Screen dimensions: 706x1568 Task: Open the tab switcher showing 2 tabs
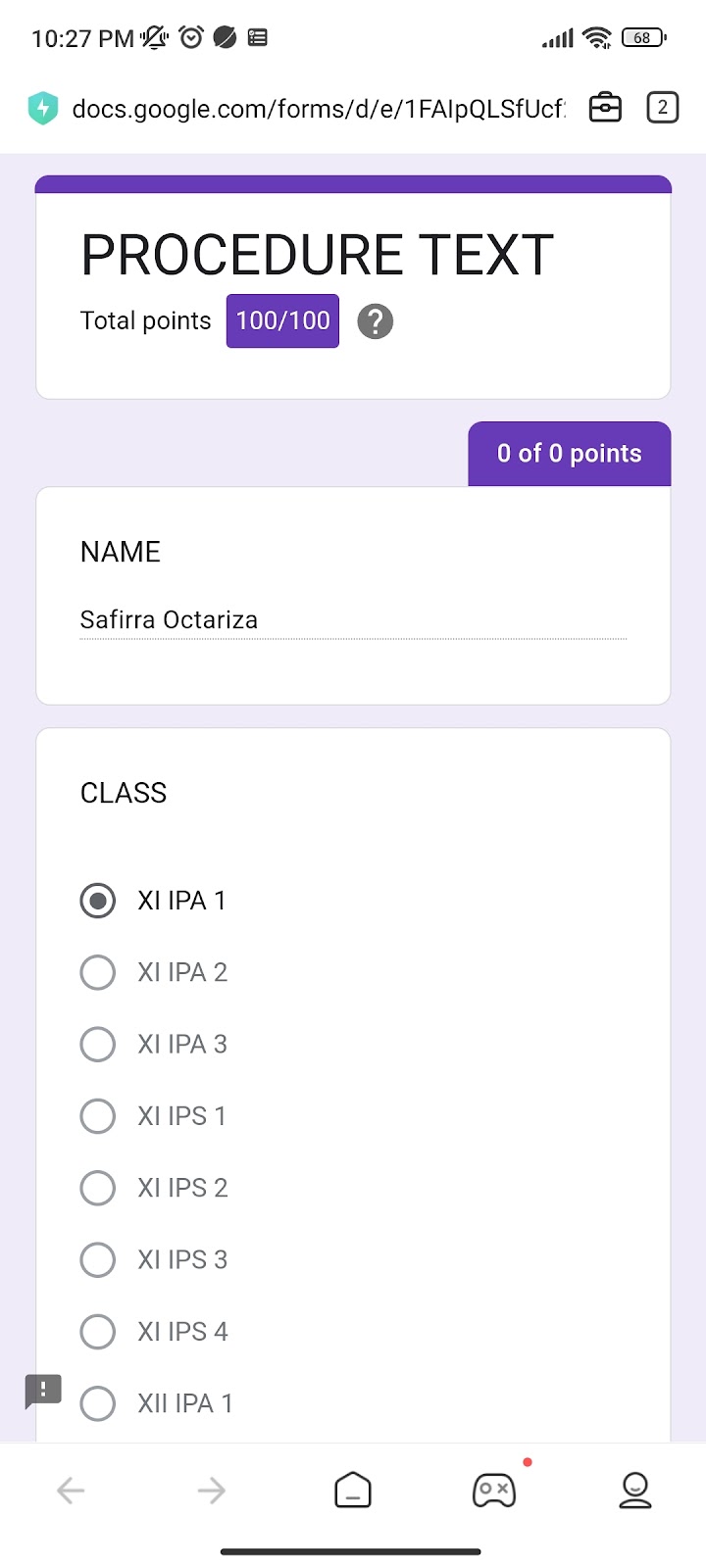pos(663,108)
